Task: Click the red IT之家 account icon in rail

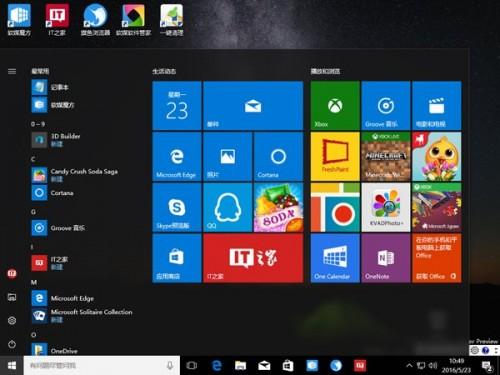Action: pos(12,273)
